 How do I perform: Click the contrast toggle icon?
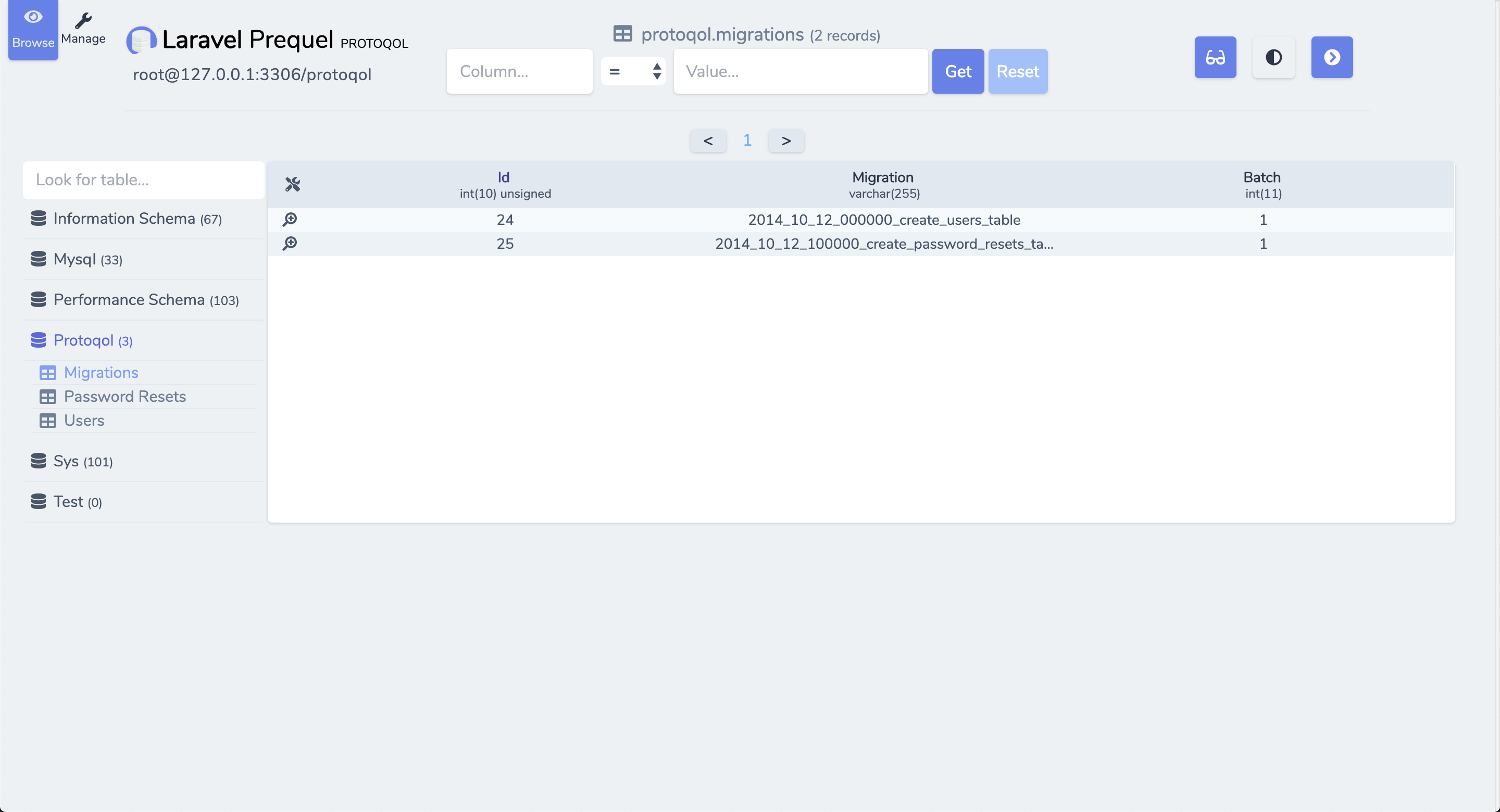coord(1274,58)
